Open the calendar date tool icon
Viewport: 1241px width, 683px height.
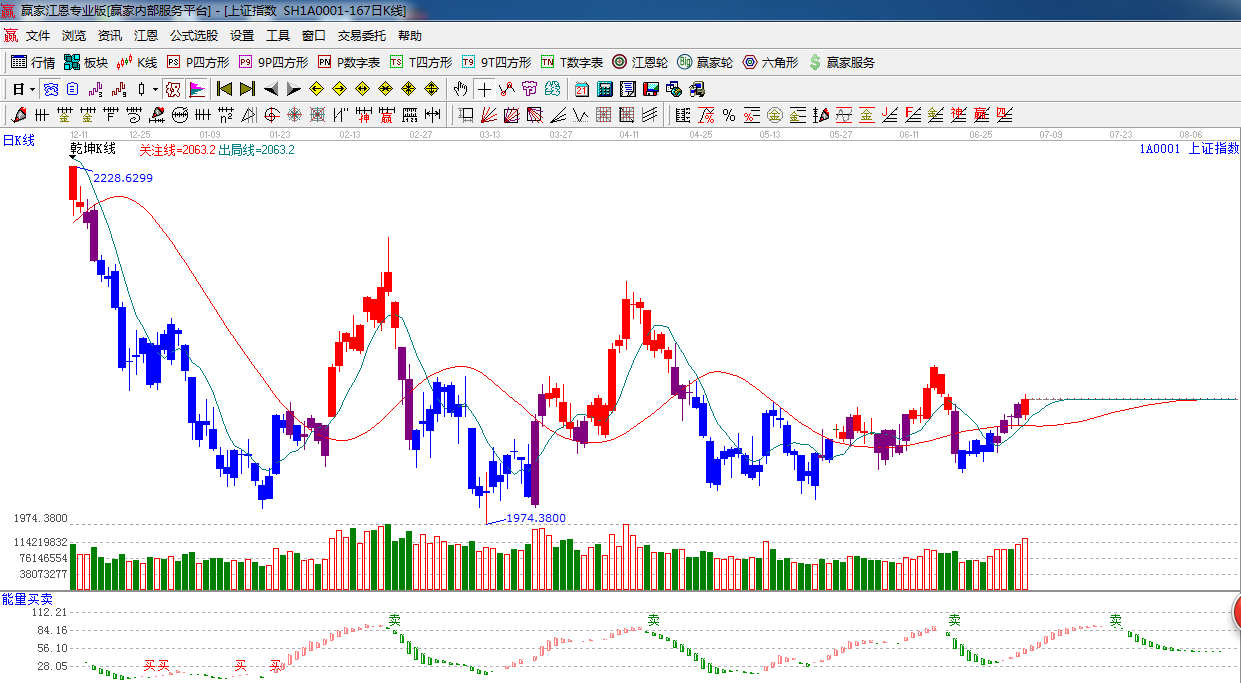(581, 89)
